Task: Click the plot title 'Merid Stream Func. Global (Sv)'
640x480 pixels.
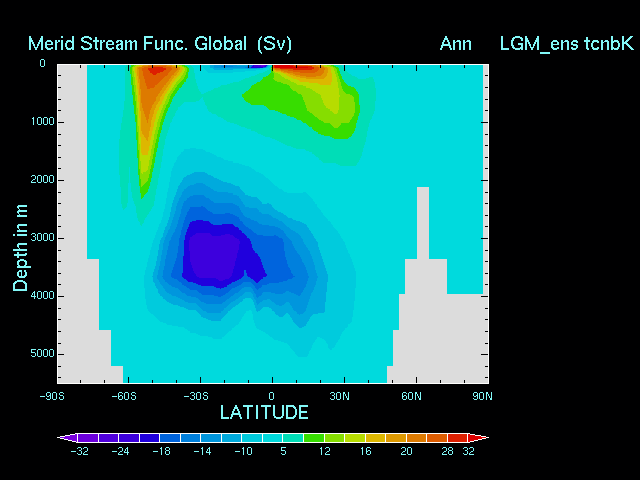Action: [160, 44]
